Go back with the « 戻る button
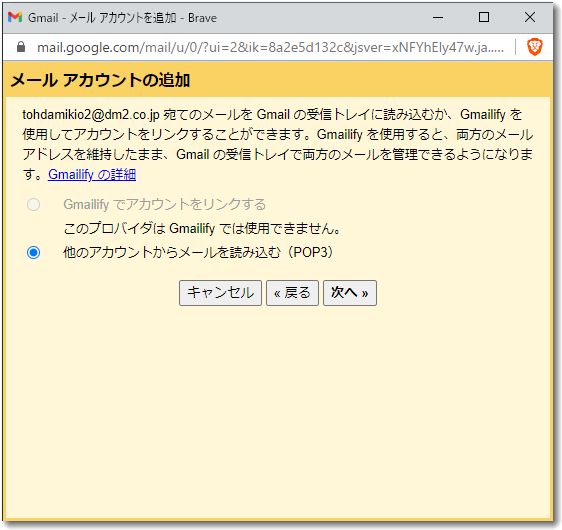562x530 pixels. (x=292, y=293)
